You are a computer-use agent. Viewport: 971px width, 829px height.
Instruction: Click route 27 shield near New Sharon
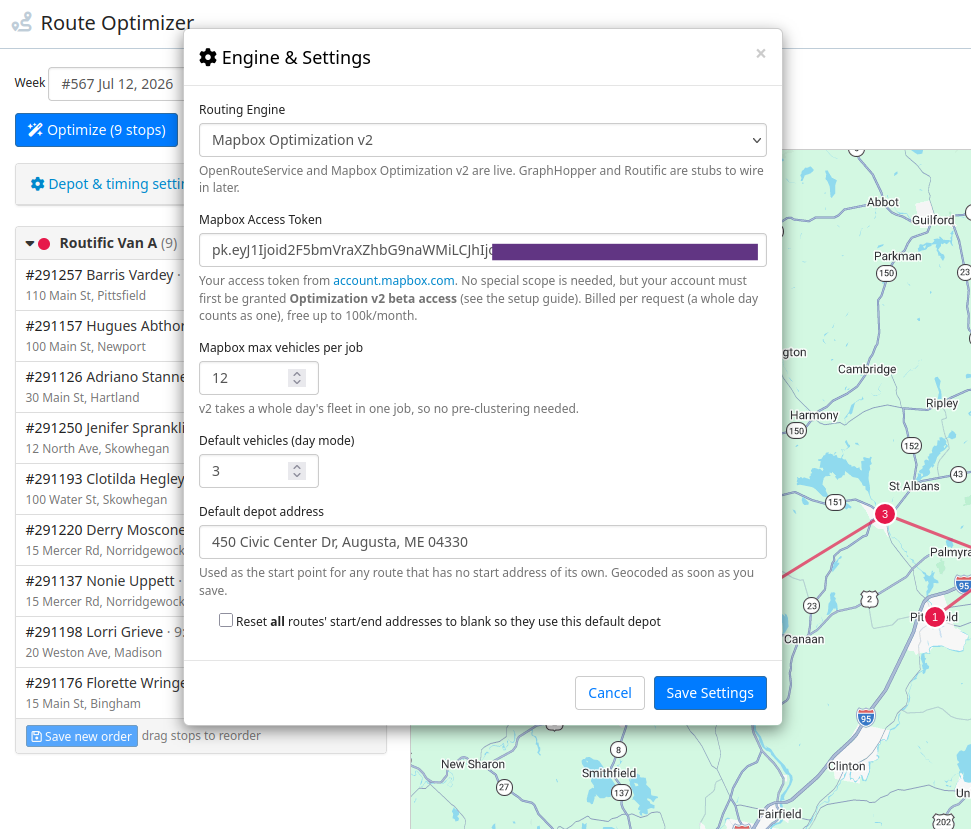[x=504, y=788]
